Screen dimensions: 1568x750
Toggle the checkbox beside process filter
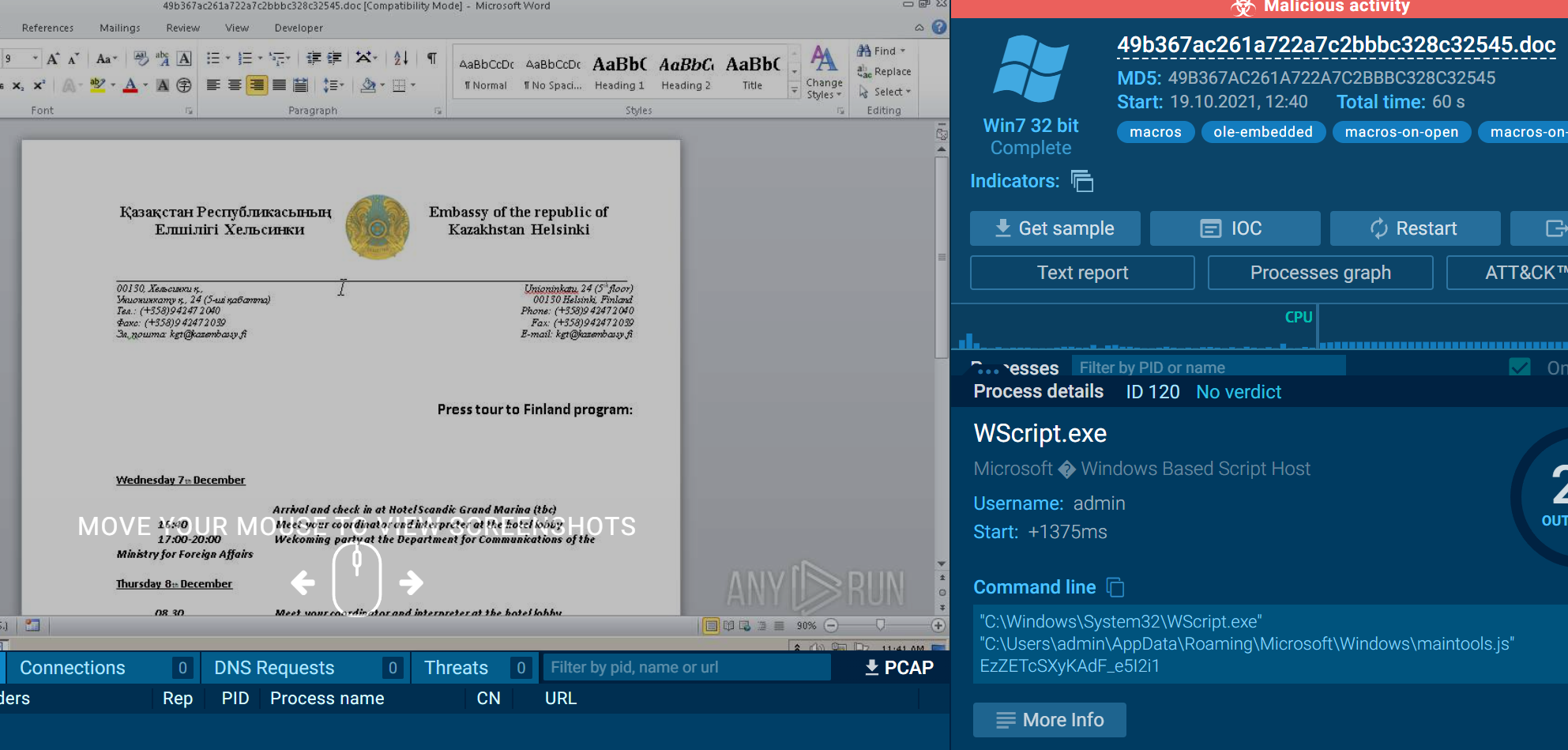click(1520, 367)
